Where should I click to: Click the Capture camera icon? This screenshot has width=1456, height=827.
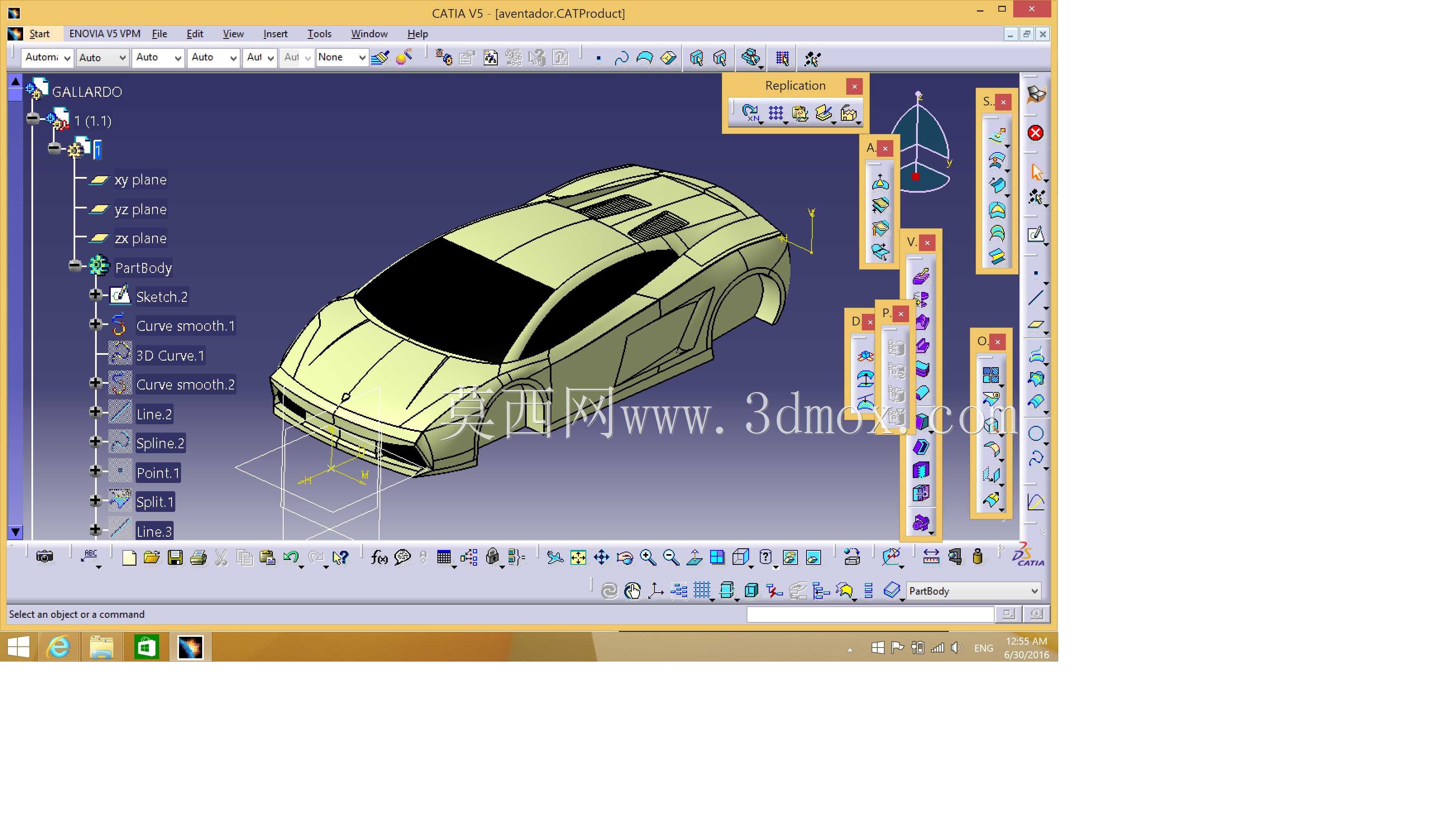click(44, 557)
